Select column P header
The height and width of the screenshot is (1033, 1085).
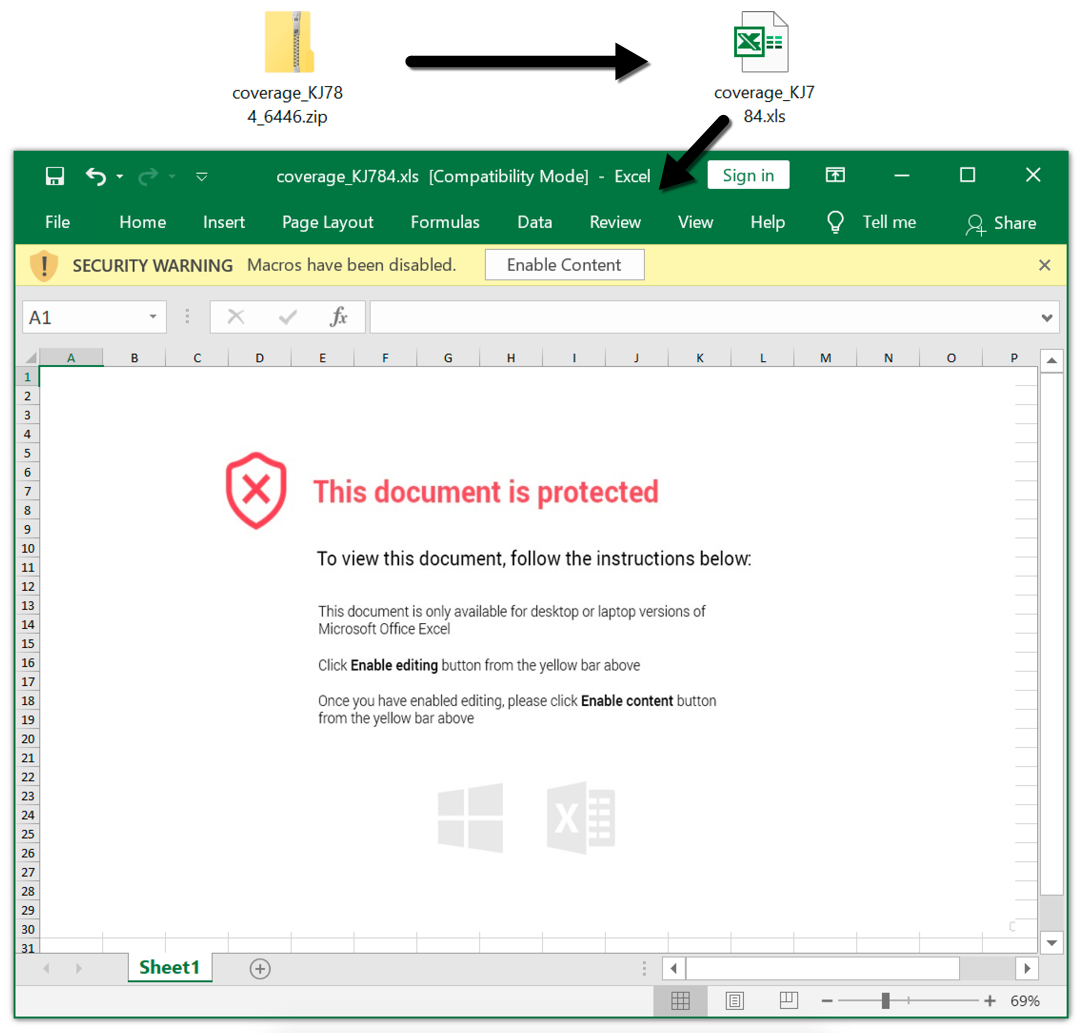[x=1014, y=358]
